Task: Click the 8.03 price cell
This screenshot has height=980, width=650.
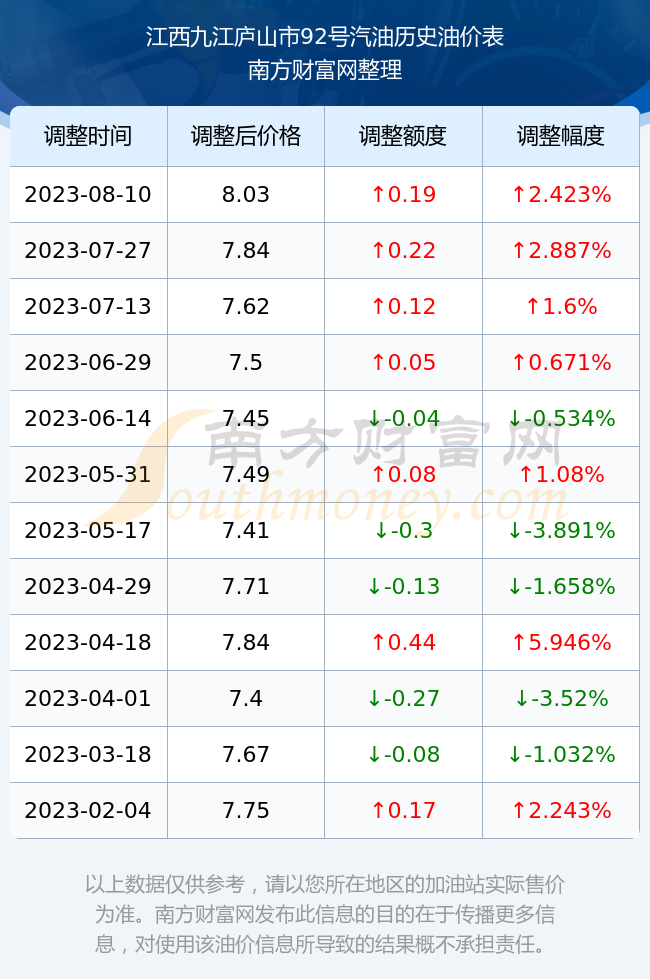Action: point(246,194)
